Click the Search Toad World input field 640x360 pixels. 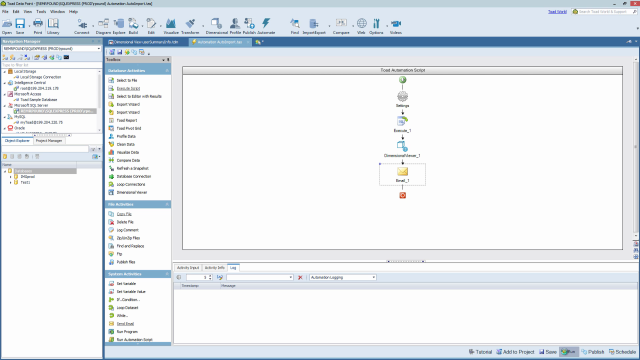(604, 12)
